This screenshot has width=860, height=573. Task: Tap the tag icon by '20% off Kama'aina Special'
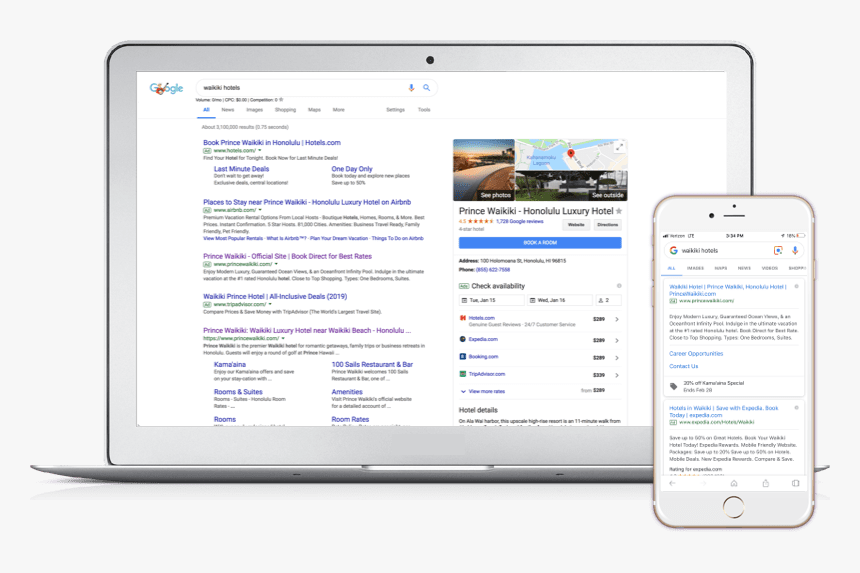click(x=674, y=387)
